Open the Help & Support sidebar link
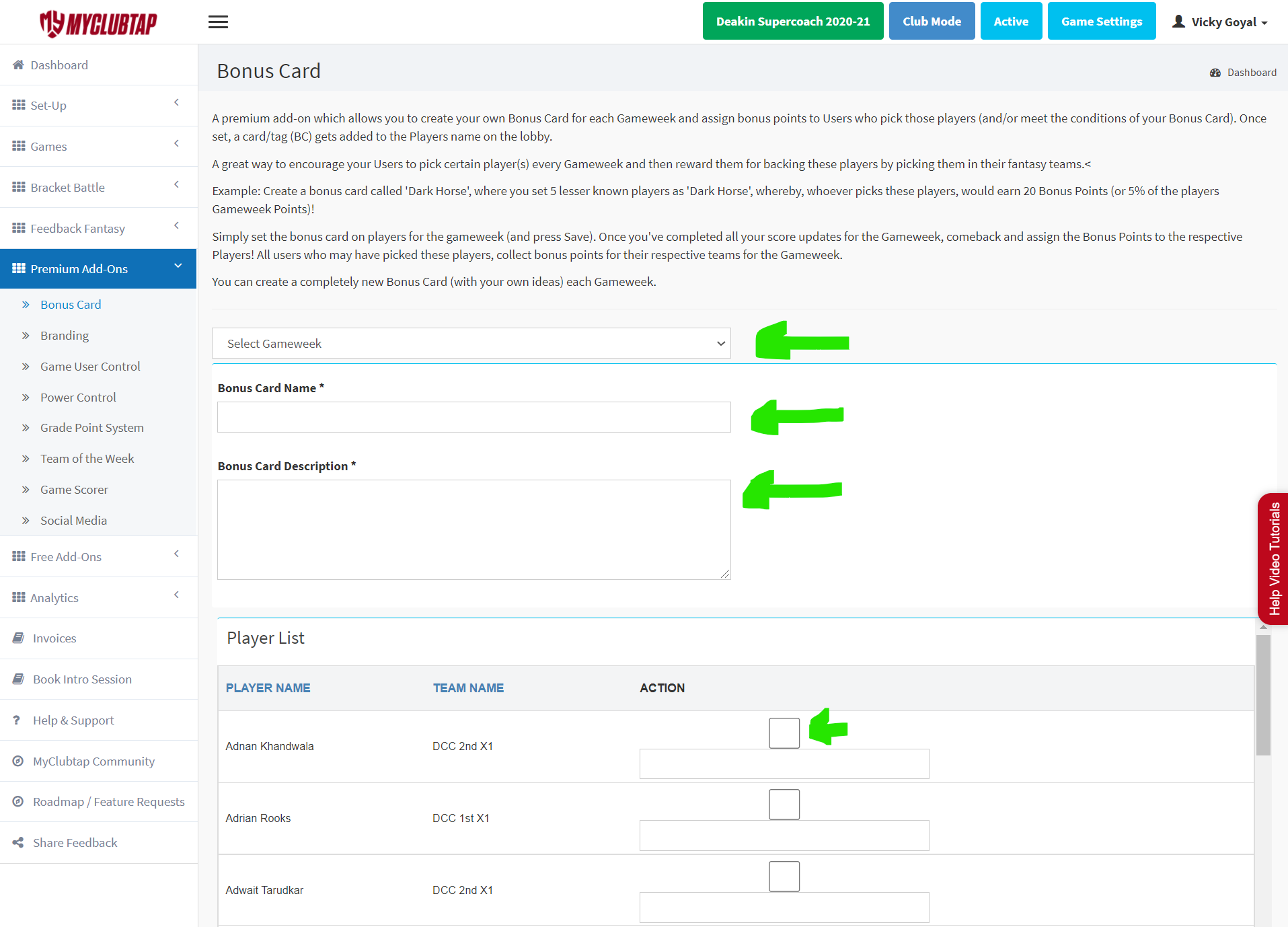The height and width of the screenshot is (927, 1288). (x=73, y=720)
